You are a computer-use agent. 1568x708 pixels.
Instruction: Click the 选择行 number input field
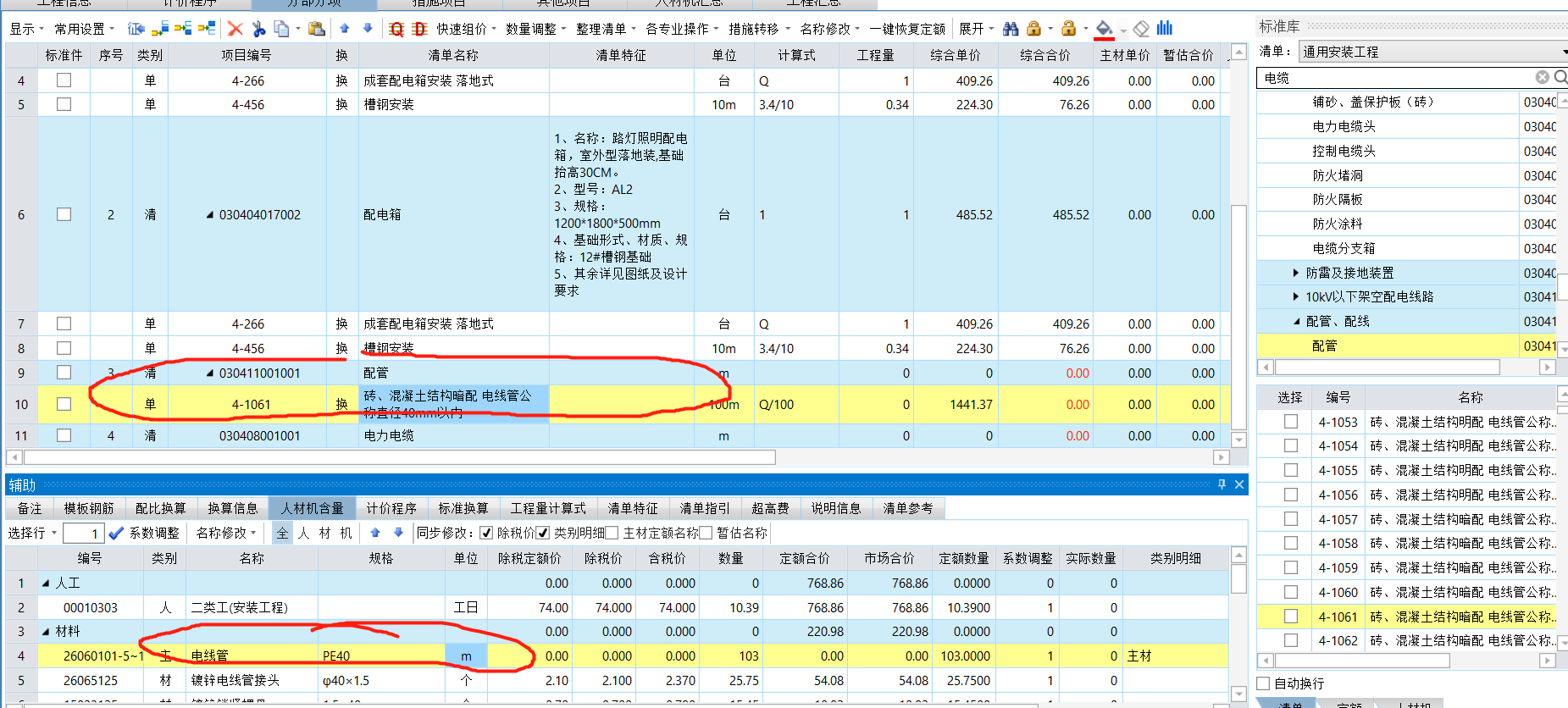pyautogui.click(x=84, y=533)
